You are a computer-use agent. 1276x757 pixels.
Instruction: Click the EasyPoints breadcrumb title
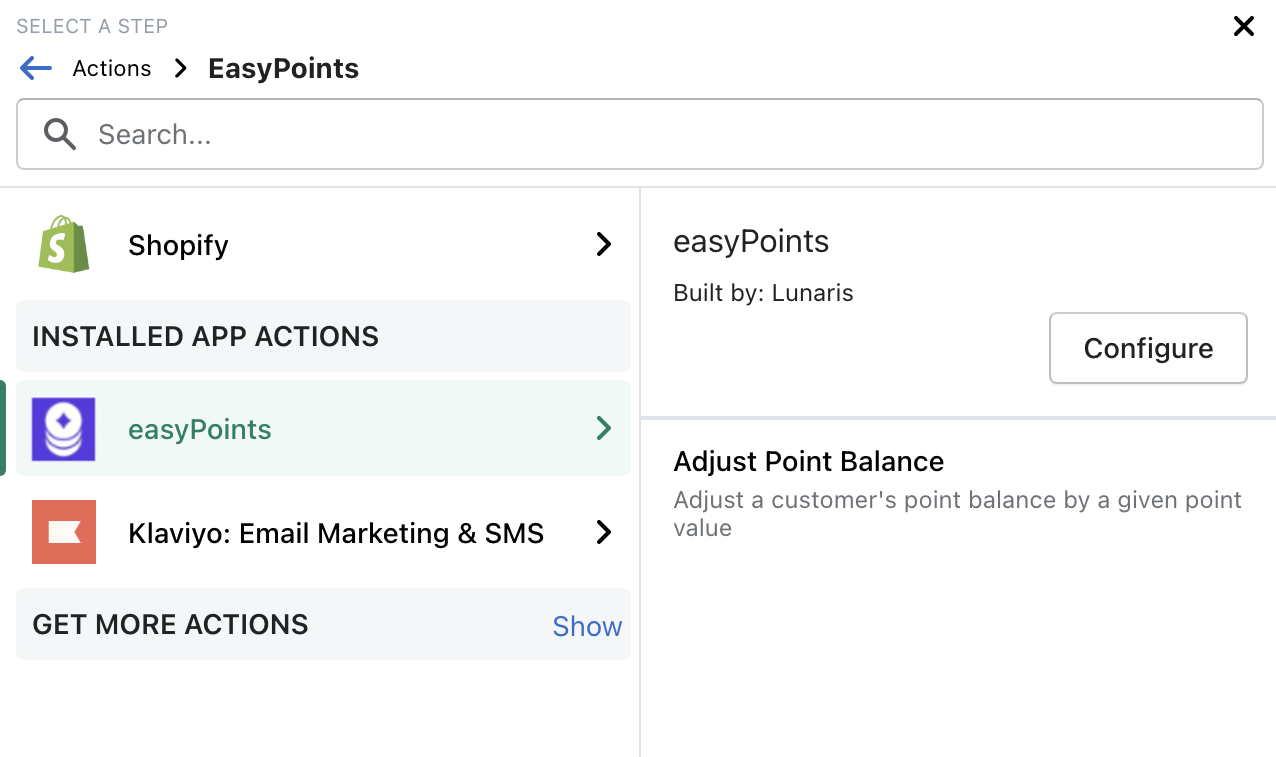(283, 68)
